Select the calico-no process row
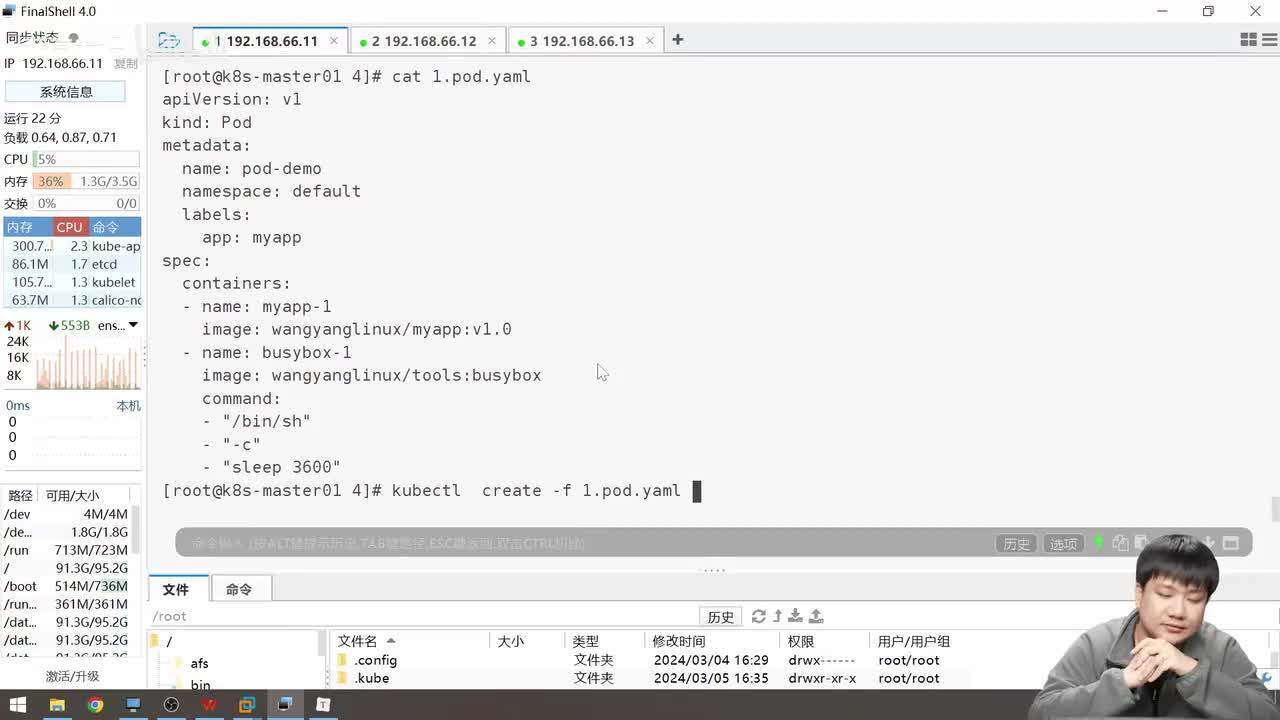1280x720 pixels. point(72,300)
